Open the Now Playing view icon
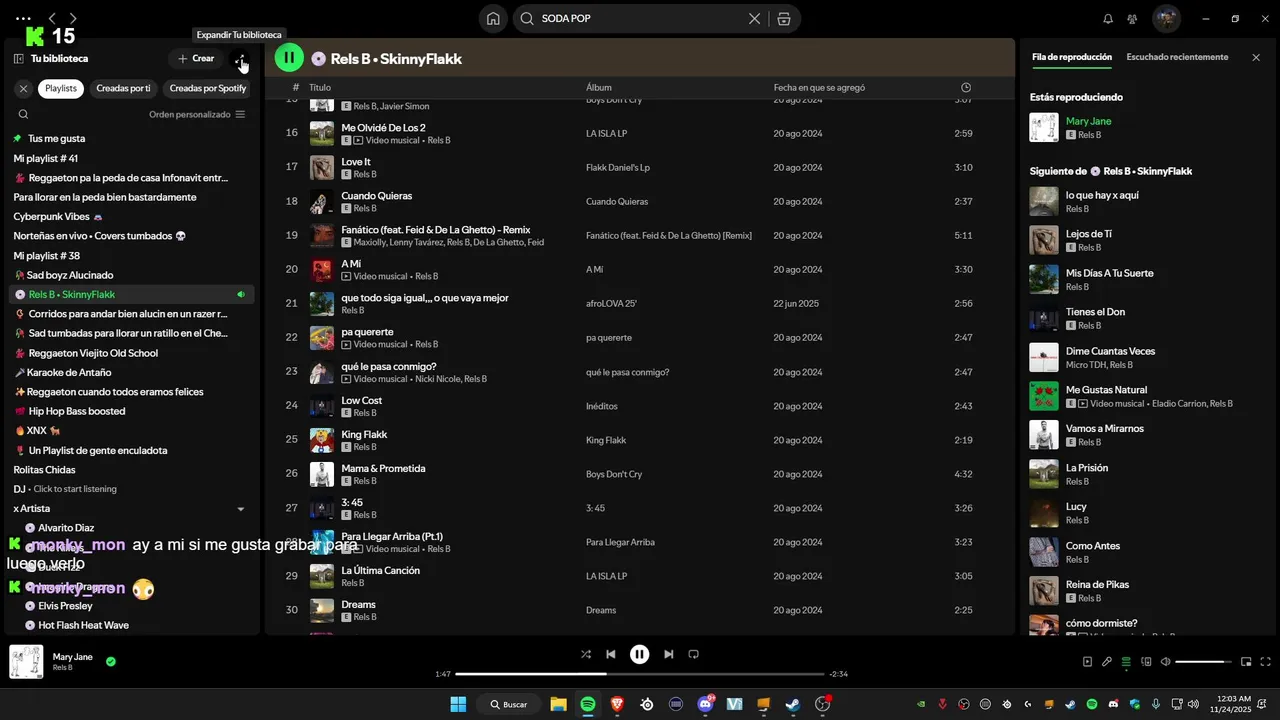Viewport: 1280px width, 720px height. coord(1087,661)
